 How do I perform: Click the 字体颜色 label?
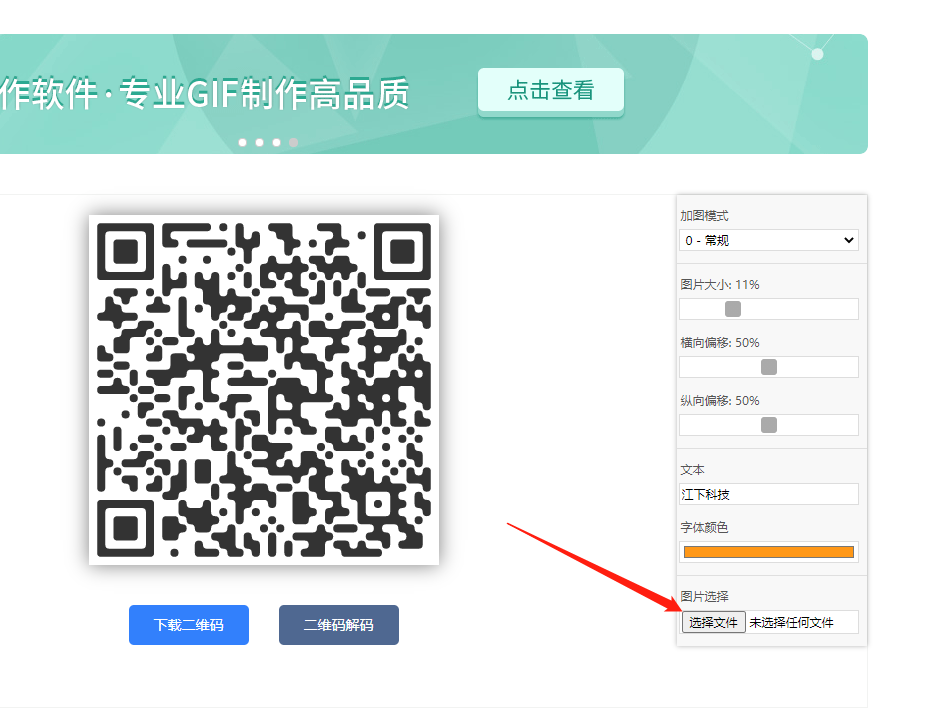[704, 527]
